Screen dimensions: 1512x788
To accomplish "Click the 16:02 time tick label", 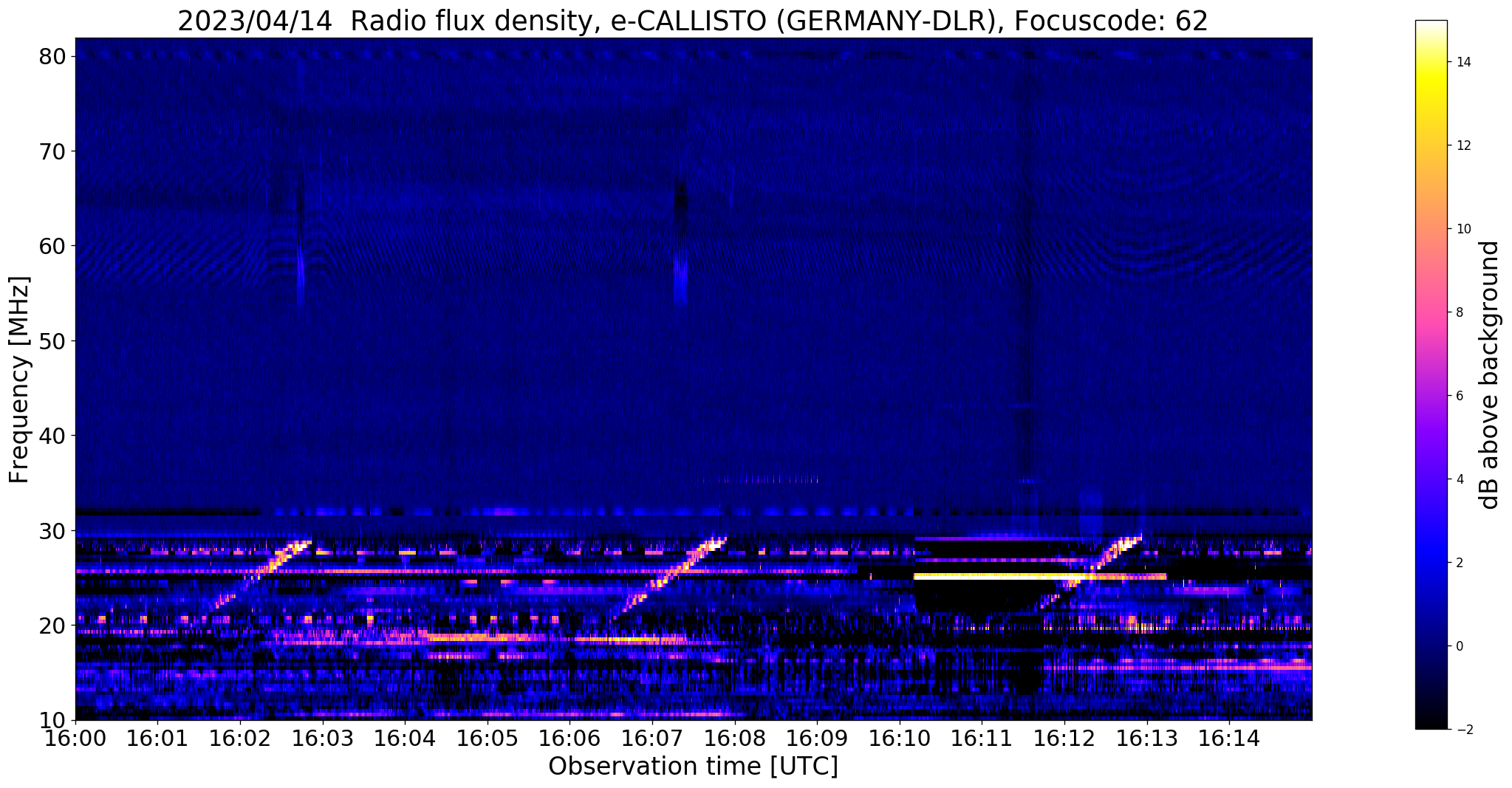I will click(240, 738).
